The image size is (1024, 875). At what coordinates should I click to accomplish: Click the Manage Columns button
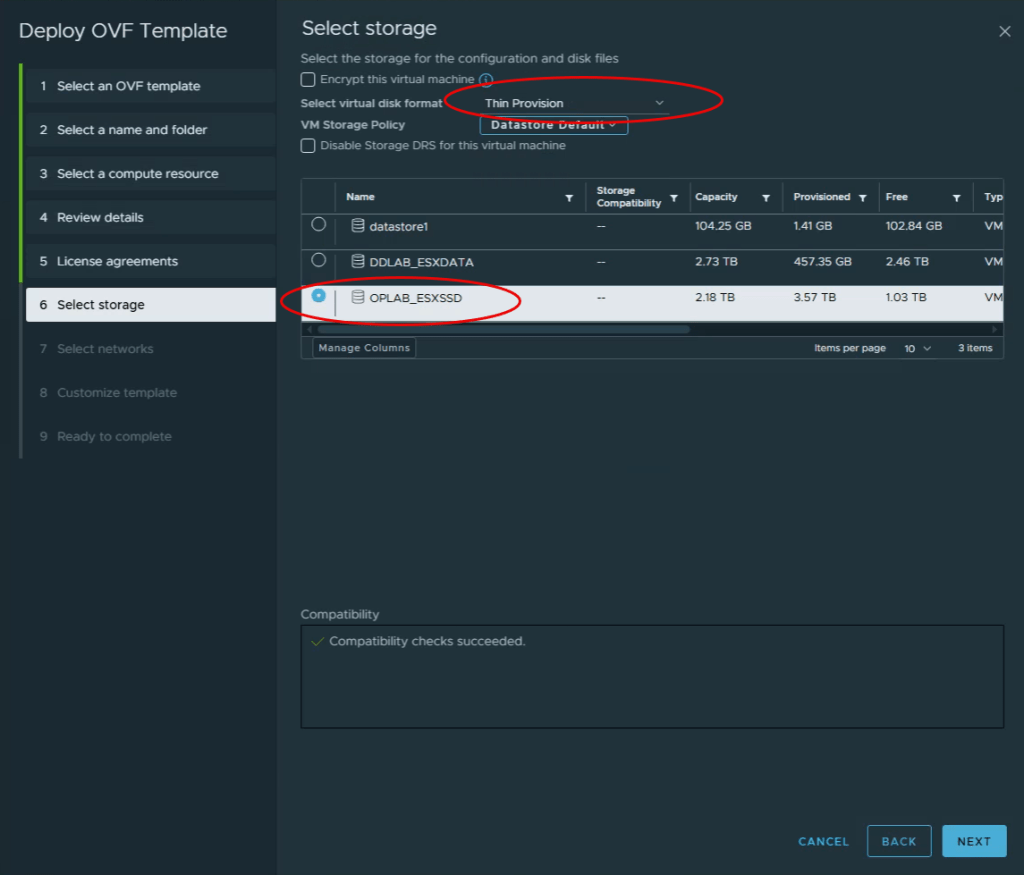364,348
